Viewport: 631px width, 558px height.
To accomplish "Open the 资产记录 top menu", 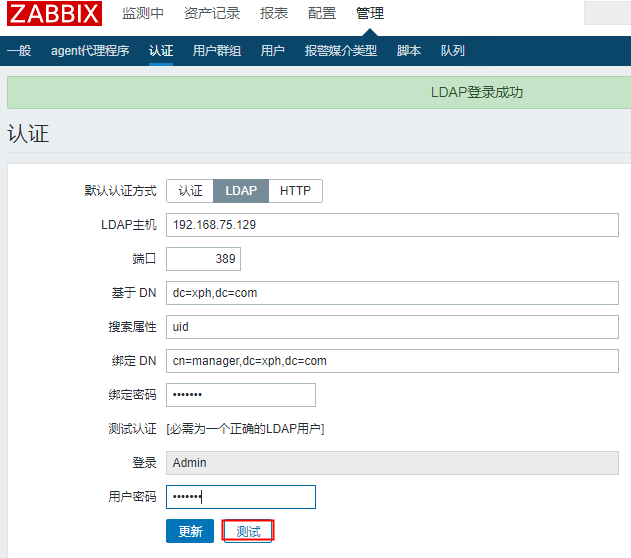I will (212, 13).
